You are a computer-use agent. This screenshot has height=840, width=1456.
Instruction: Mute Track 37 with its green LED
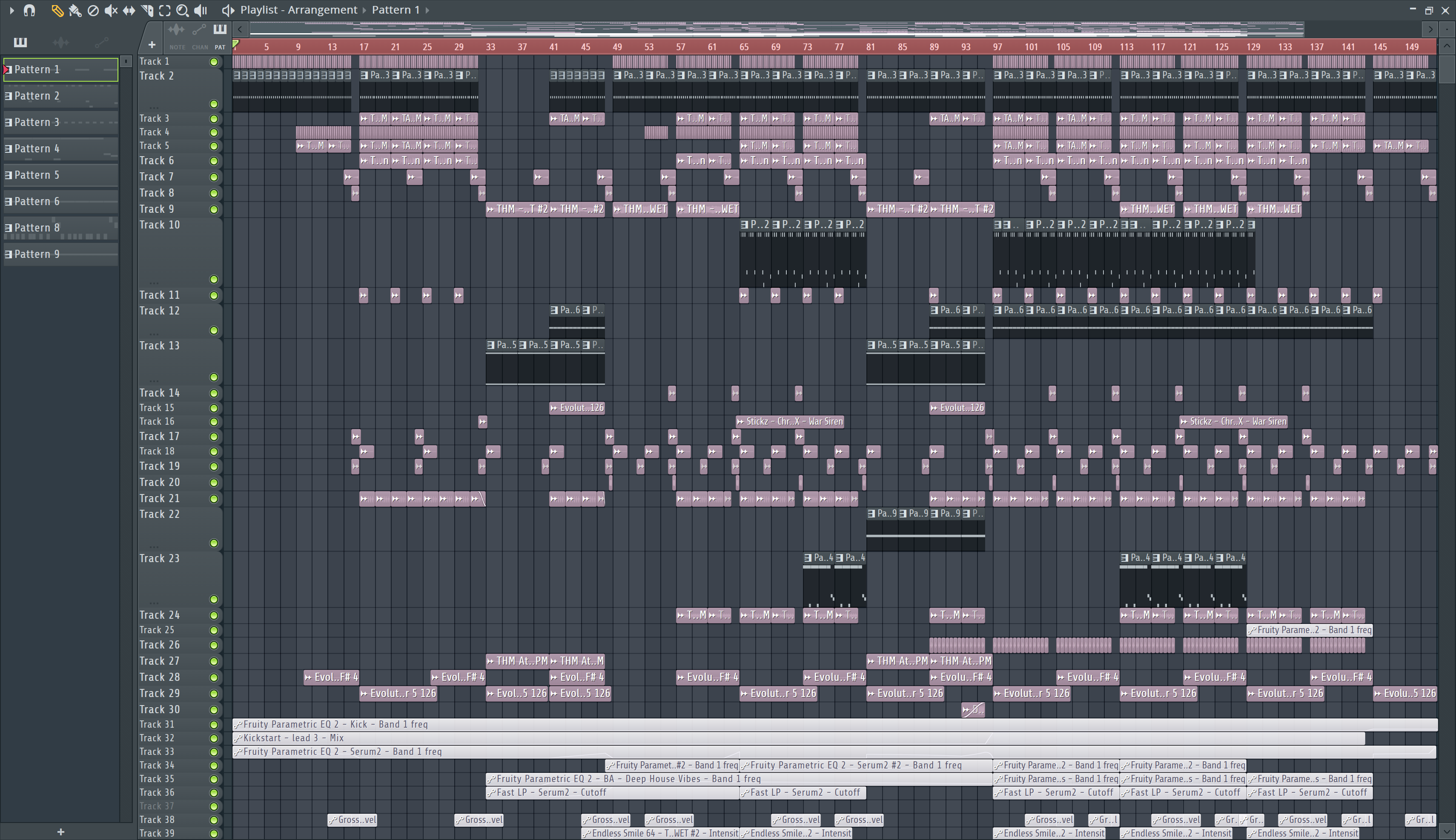point(214,806)
